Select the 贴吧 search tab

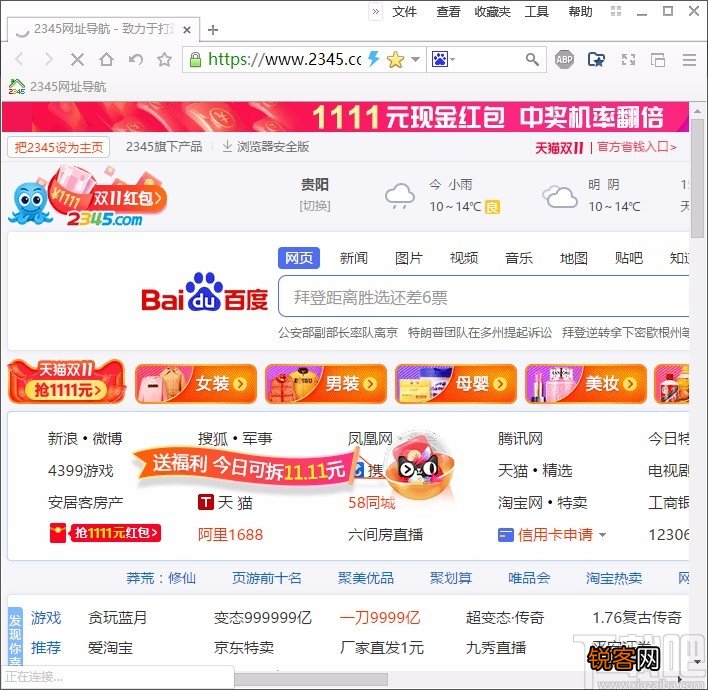[x=629, y=258]
